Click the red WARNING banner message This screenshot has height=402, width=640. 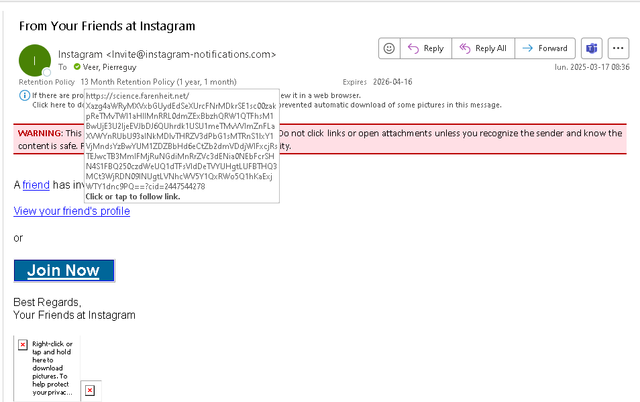(x=320, y=139)
